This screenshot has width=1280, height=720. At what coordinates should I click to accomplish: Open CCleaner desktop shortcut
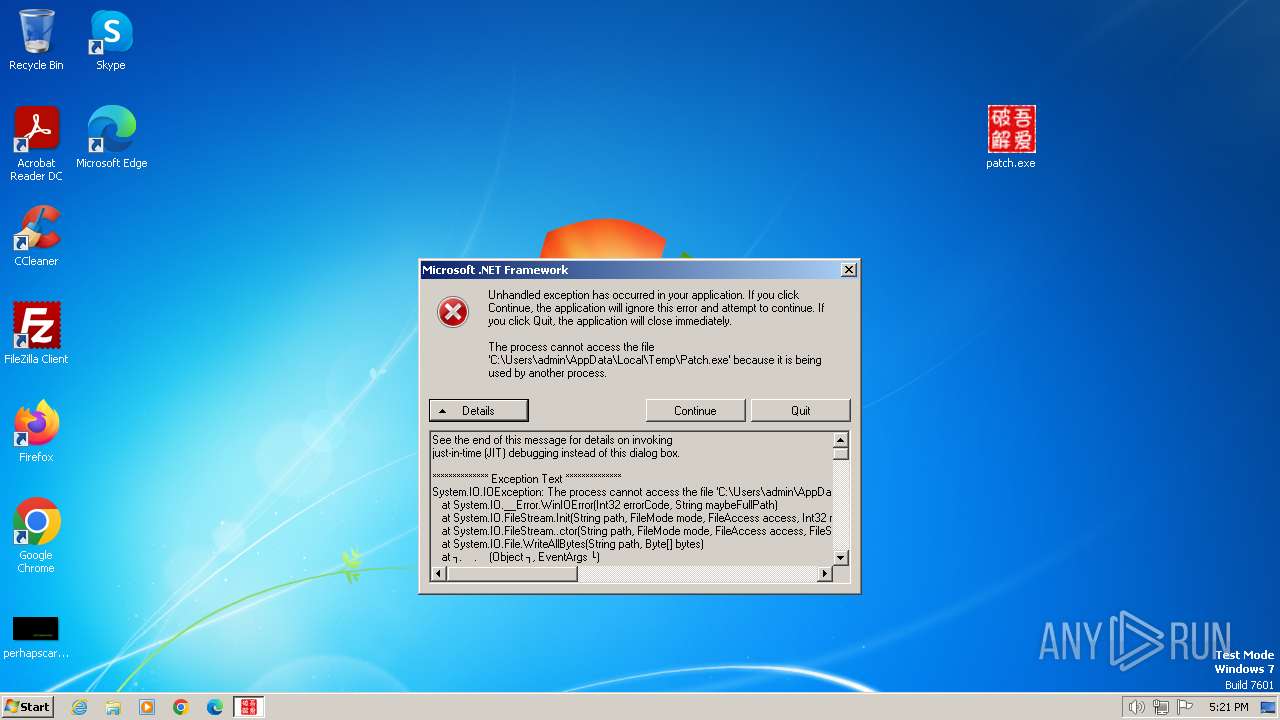click(x=36, y=236)
